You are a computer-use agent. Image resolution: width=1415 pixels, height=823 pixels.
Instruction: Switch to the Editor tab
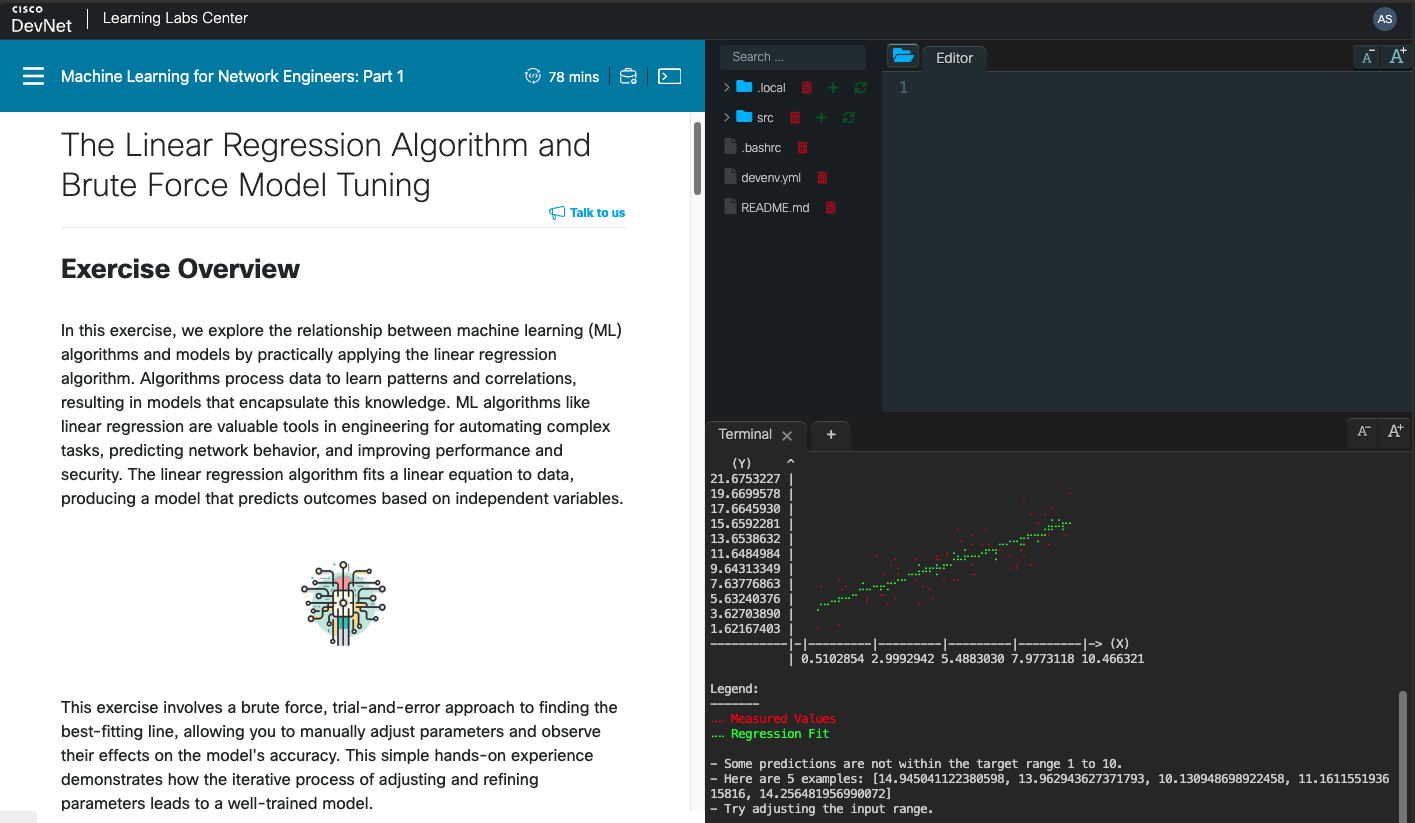954,58
